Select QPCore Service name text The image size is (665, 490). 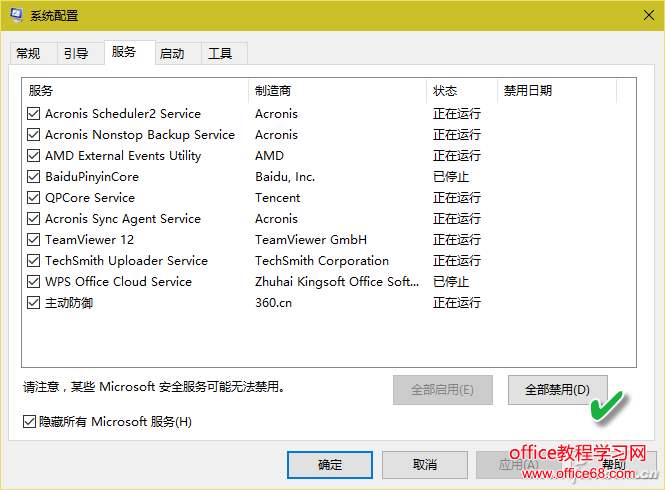pos(90,198)
